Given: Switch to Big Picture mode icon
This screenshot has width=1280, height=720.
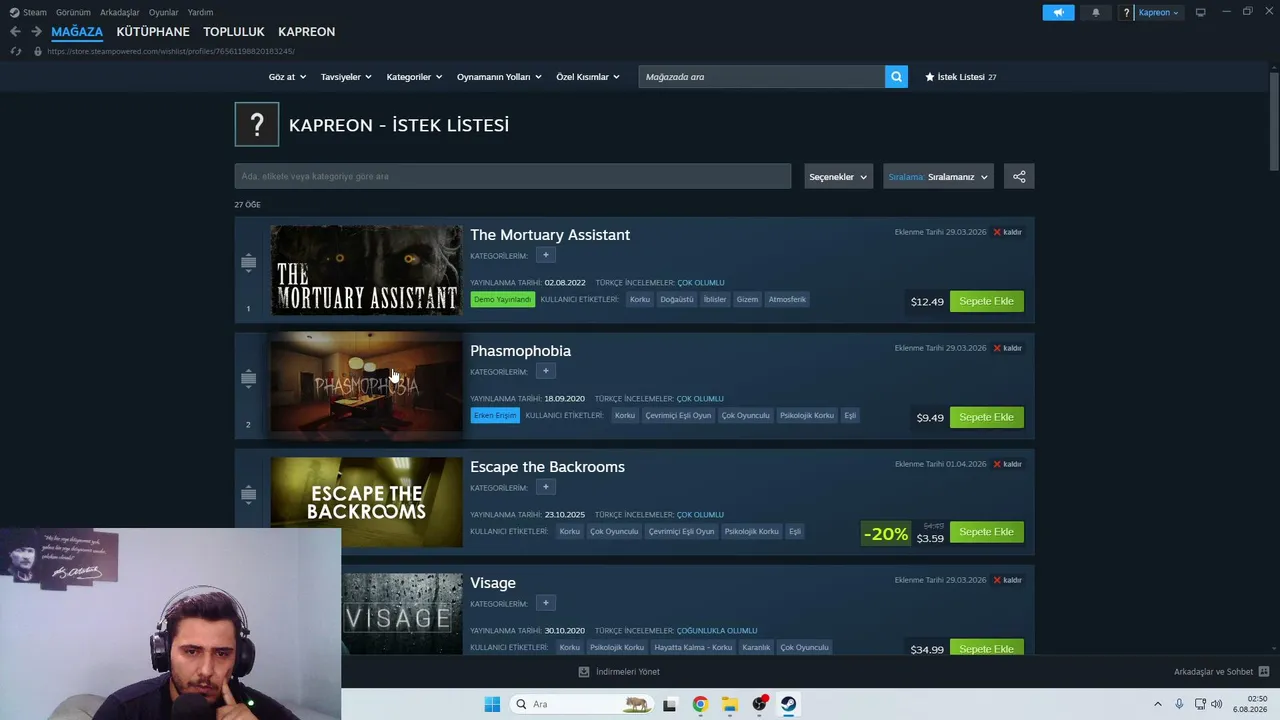Looking at the screenshot, I should [1201, 12].
